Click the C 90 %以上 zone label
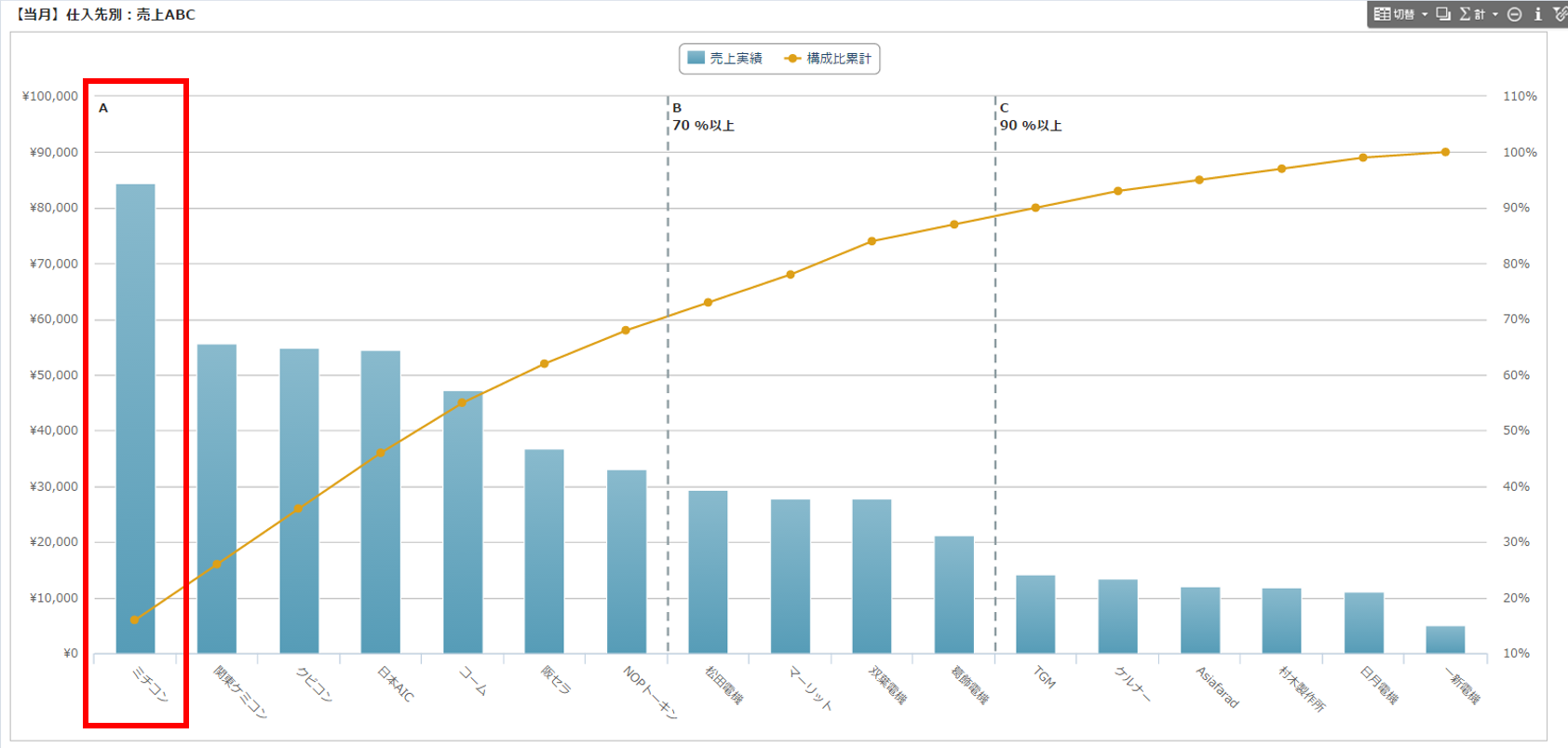Viewport: 1568px width, 748px height. pyautogui.click(x=1031, y=116)
